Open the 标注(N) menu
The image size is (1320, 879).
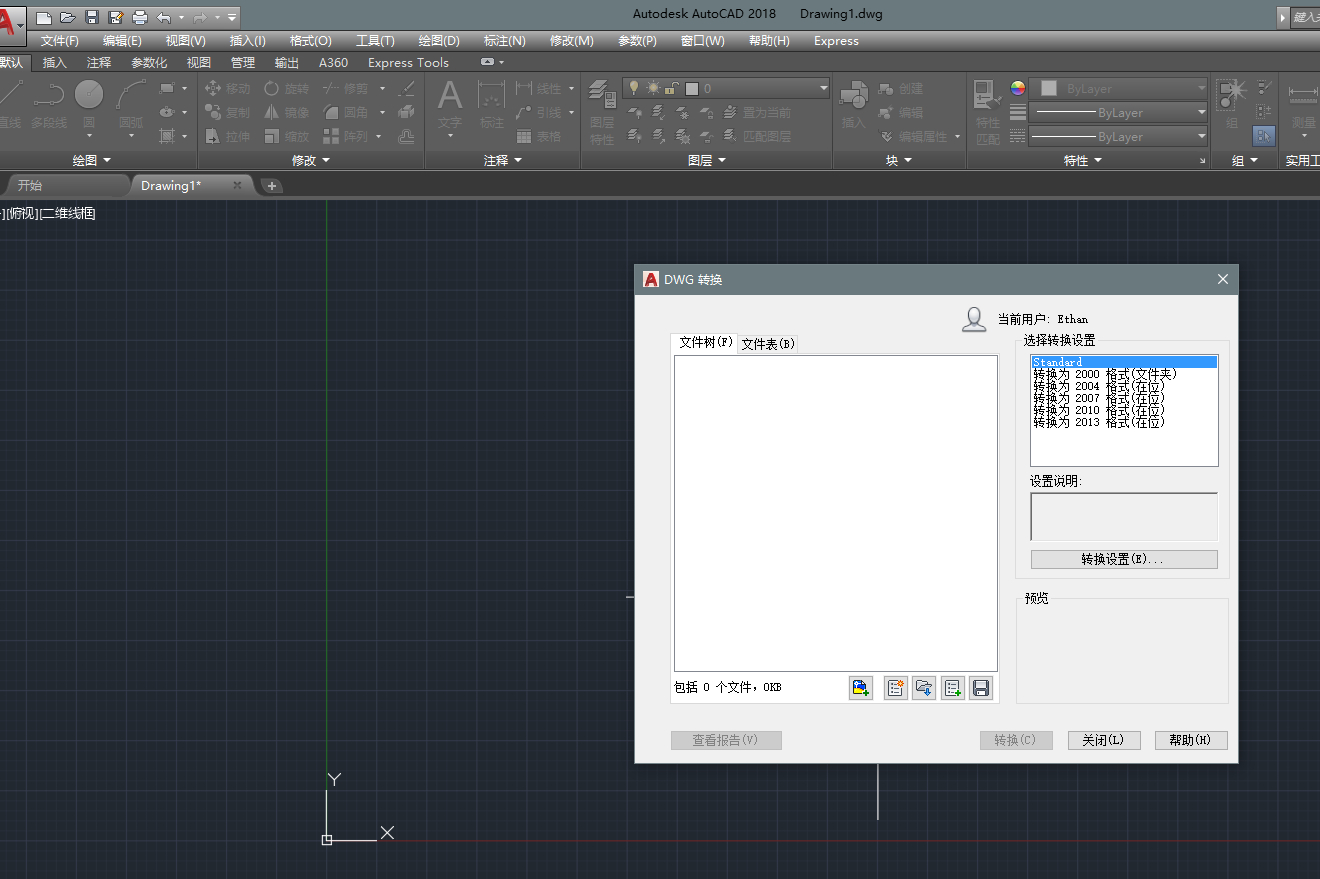(x=504, y=41)
